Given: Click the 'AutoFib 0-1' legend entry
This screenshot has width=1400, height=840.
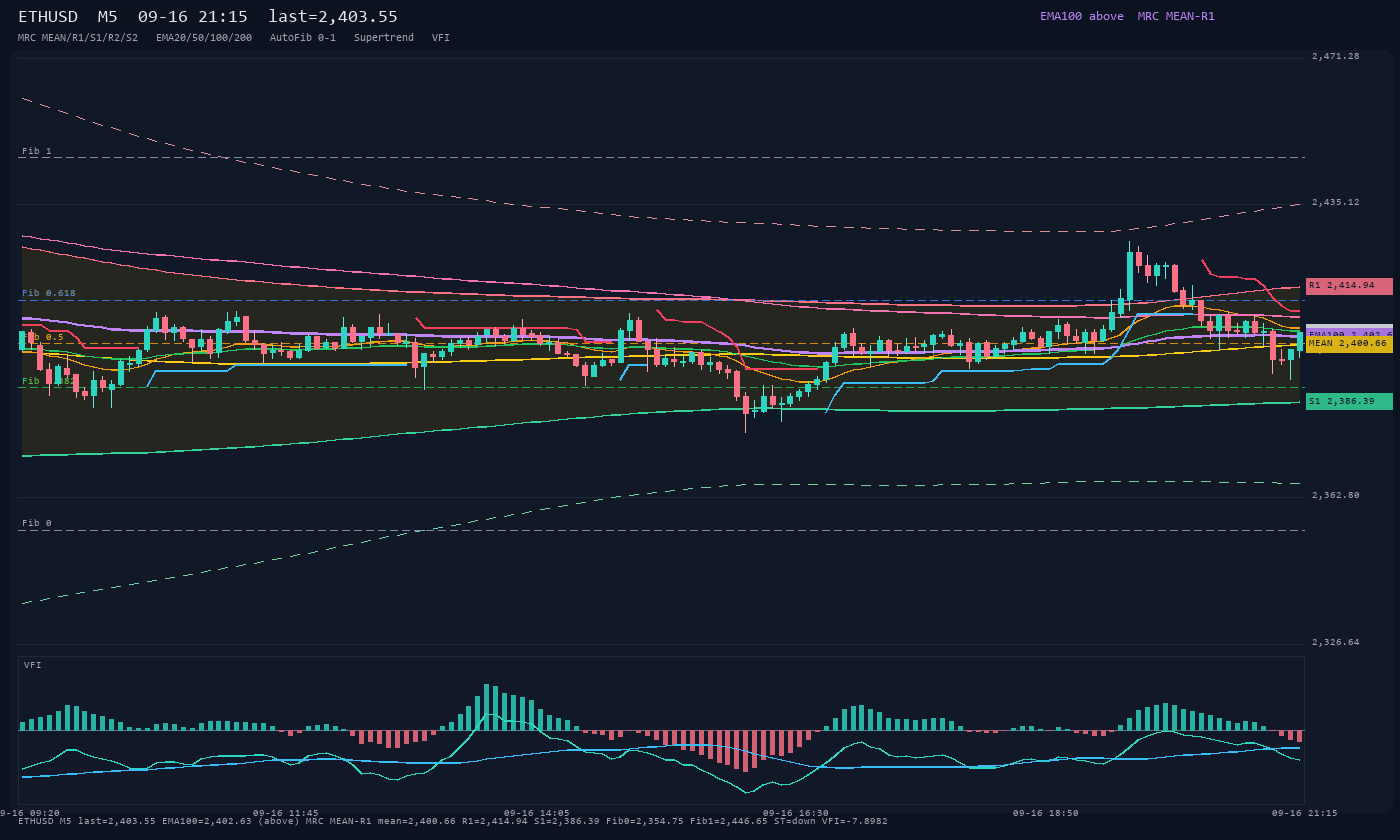Looking at the screenshot, I should point(303,37).
